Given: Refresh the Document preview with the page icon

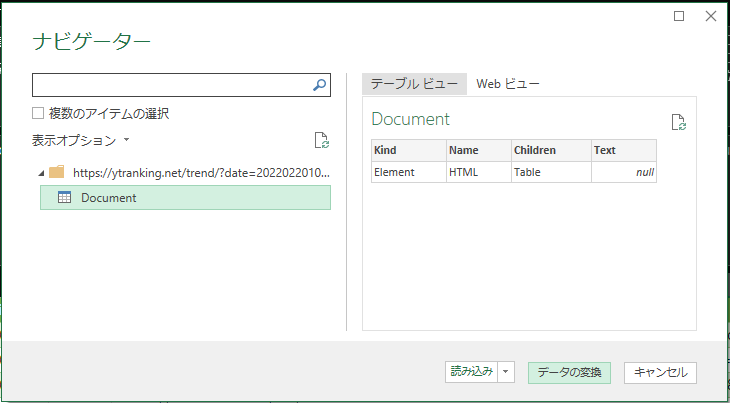Looking at the screenshot, I should point(679,122).
